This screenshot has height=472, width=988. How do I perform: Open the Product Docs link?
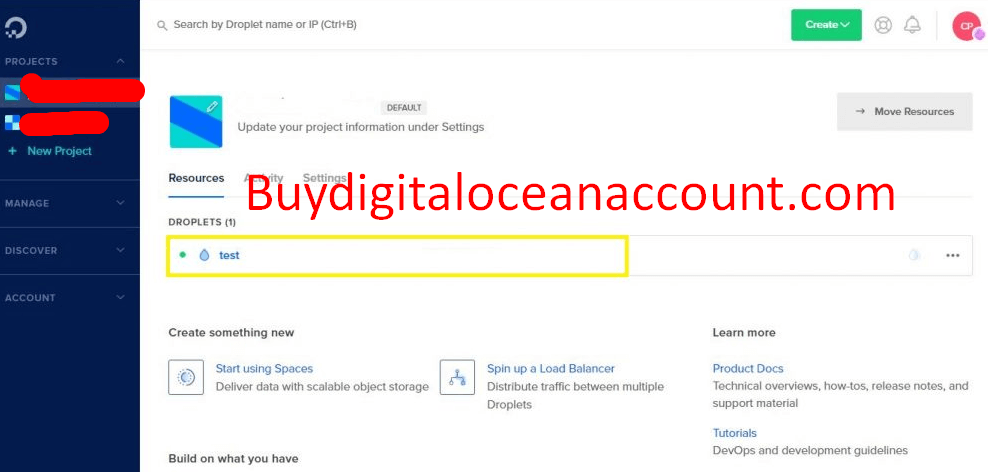click(x=748, y=369)
